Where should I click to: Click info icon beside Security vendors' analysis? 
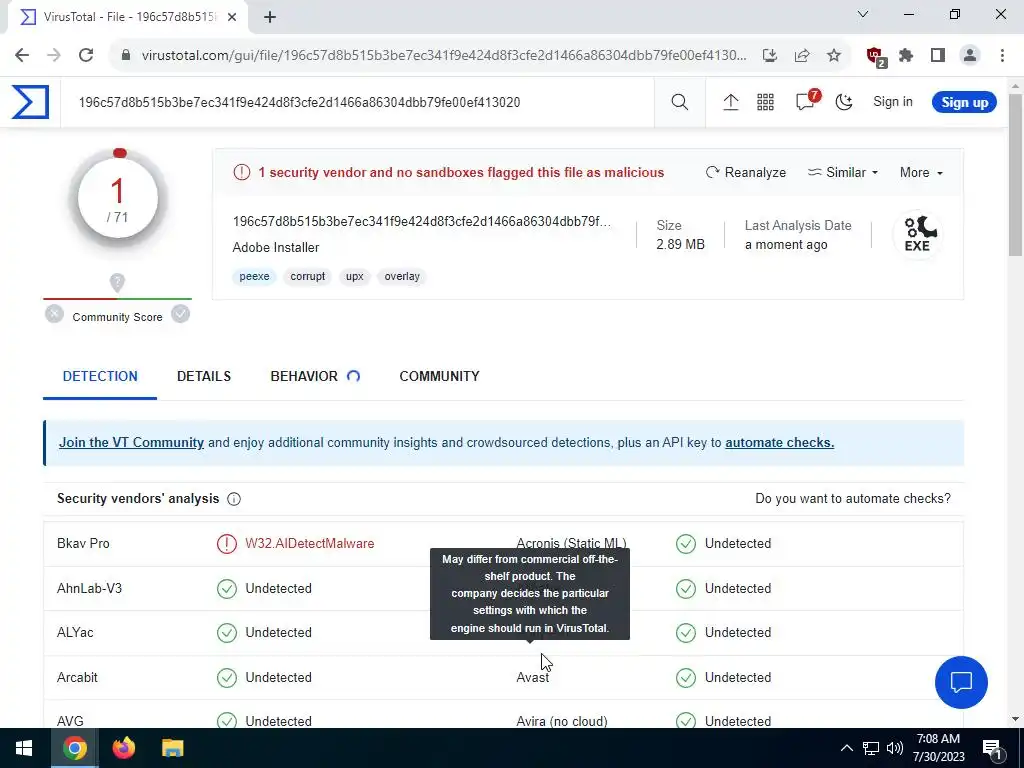click(x=234, y=499)
